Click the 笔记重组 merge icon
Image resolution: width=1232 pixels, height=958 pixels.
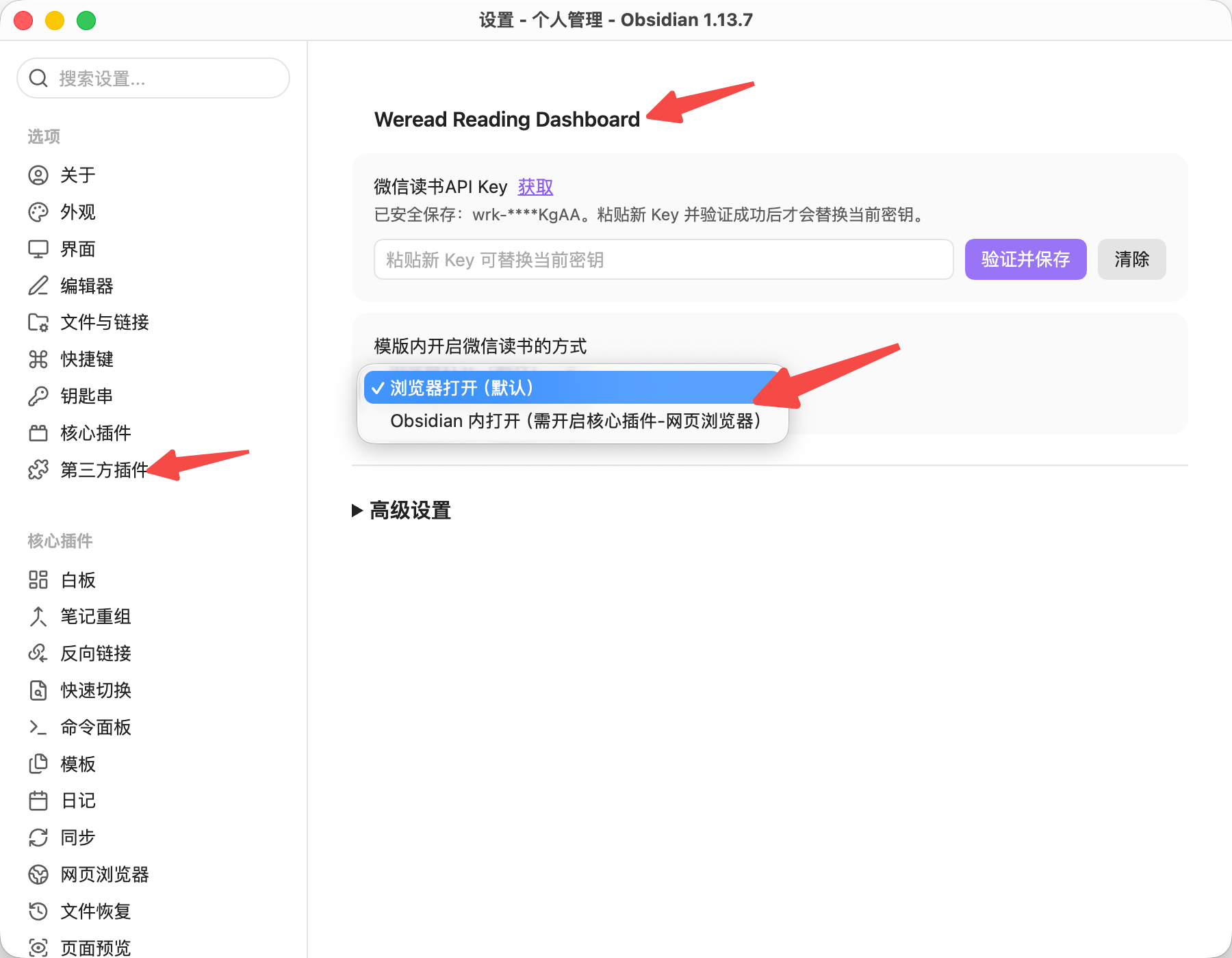click(x=38, y=617)
